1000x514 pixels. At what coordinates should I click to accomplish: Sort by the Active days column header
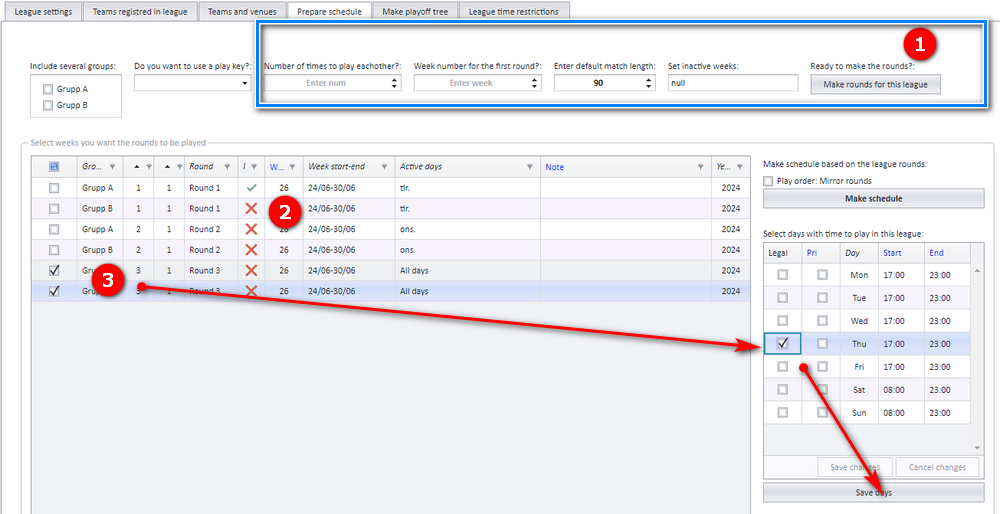420,166
